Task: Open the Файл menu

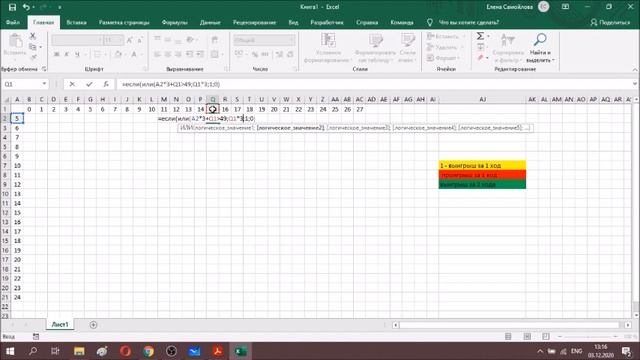Action: (x=13, y=22)
